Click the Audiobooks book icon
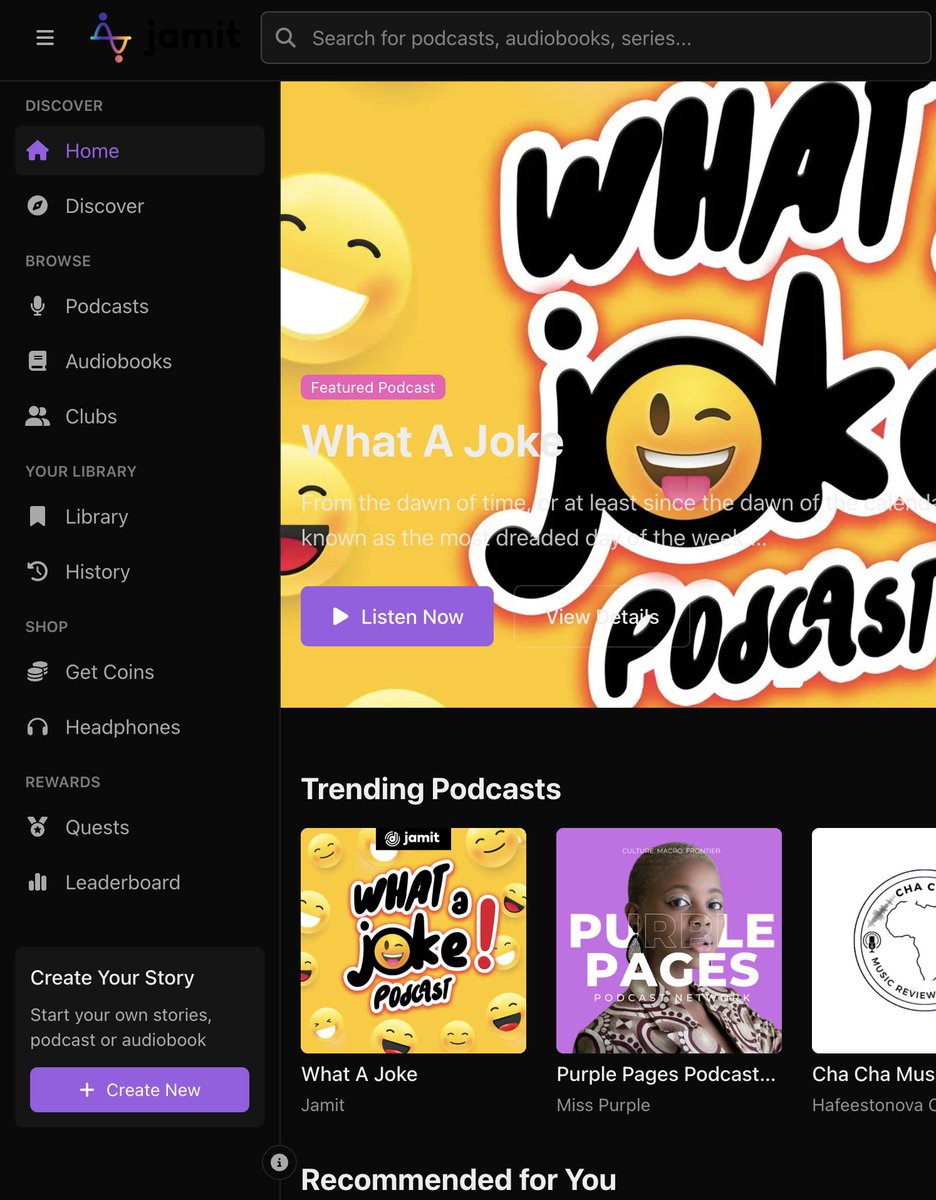936x1200 pixels. point(38,361)
